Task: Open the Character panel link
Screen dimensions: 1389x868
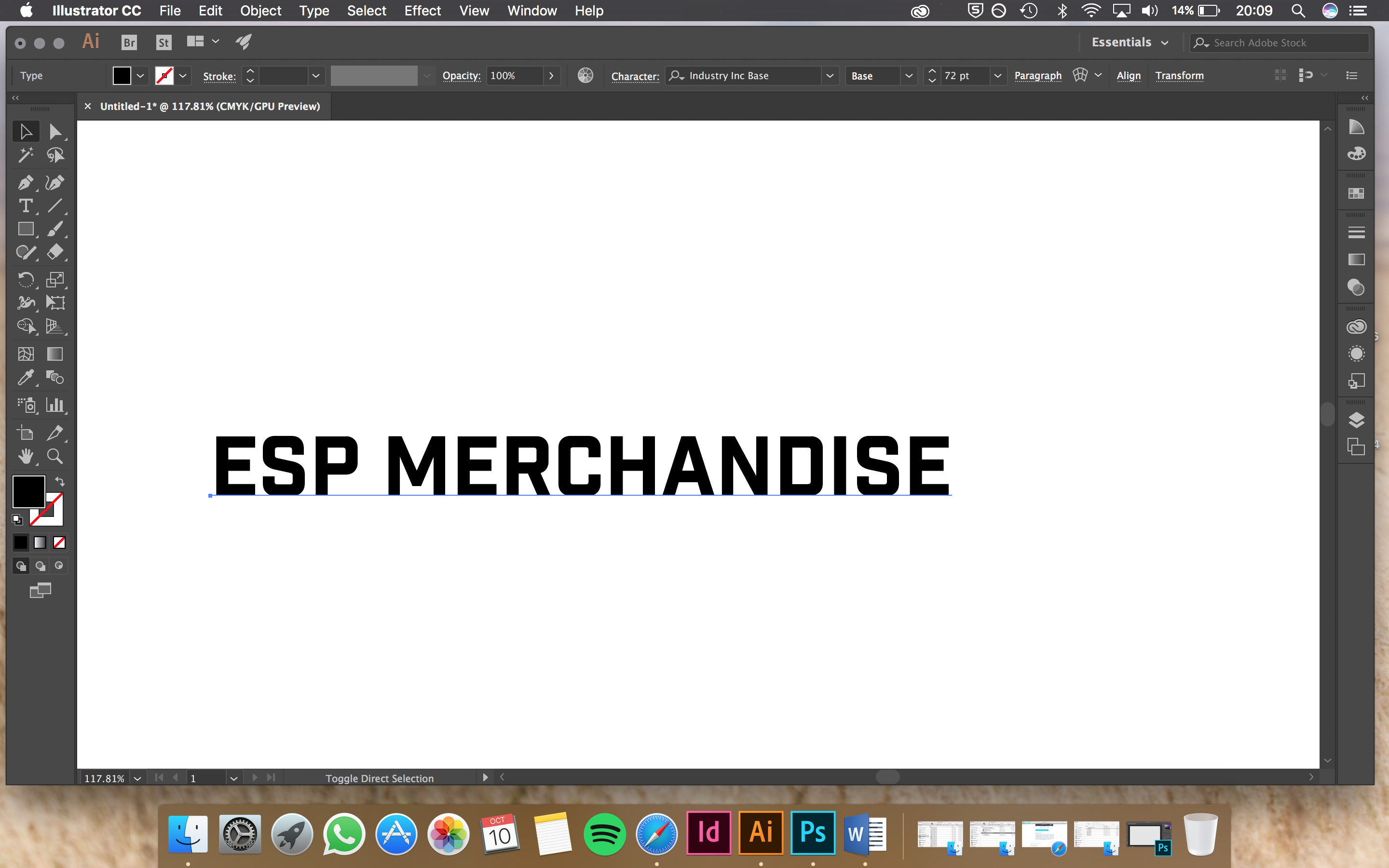Action: (635, 76)
